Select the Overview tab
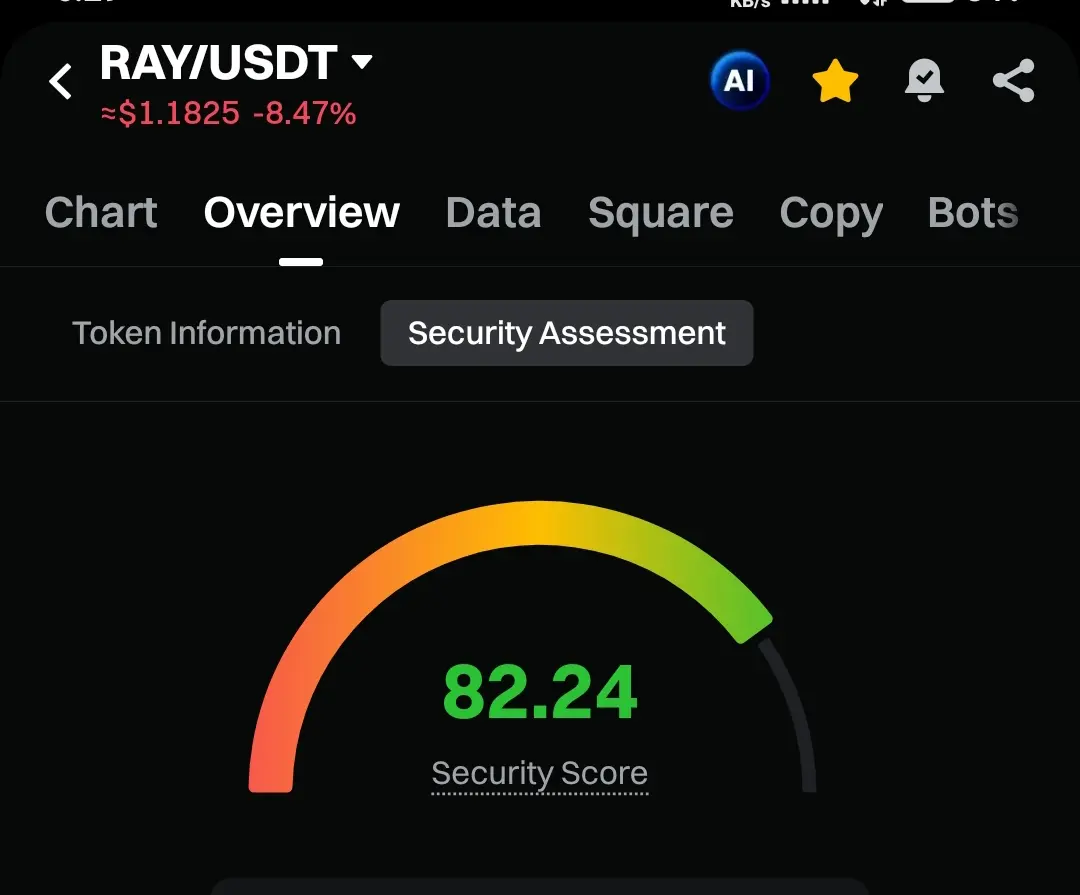 tap(301, 213)
